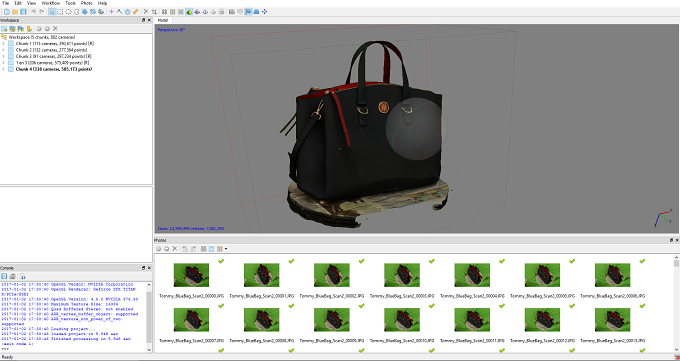Activate the Rotate Object tool
680x361 pixels.
(x=101, y=12)
